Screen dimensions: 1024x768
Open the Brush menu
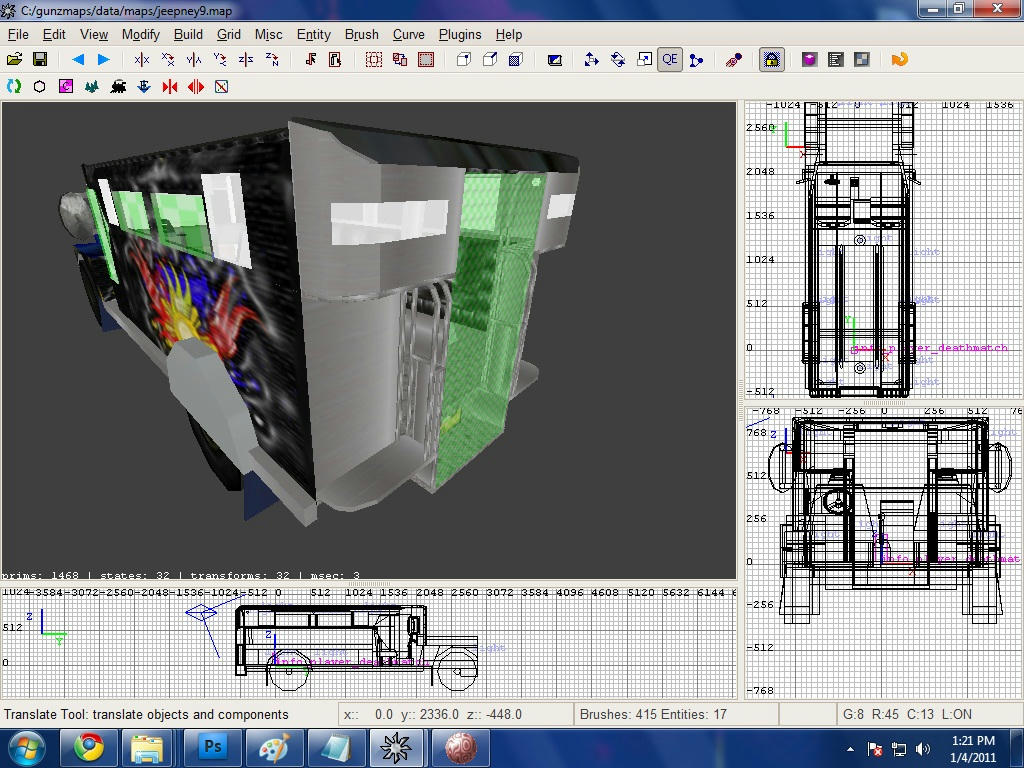coord(361,34)
